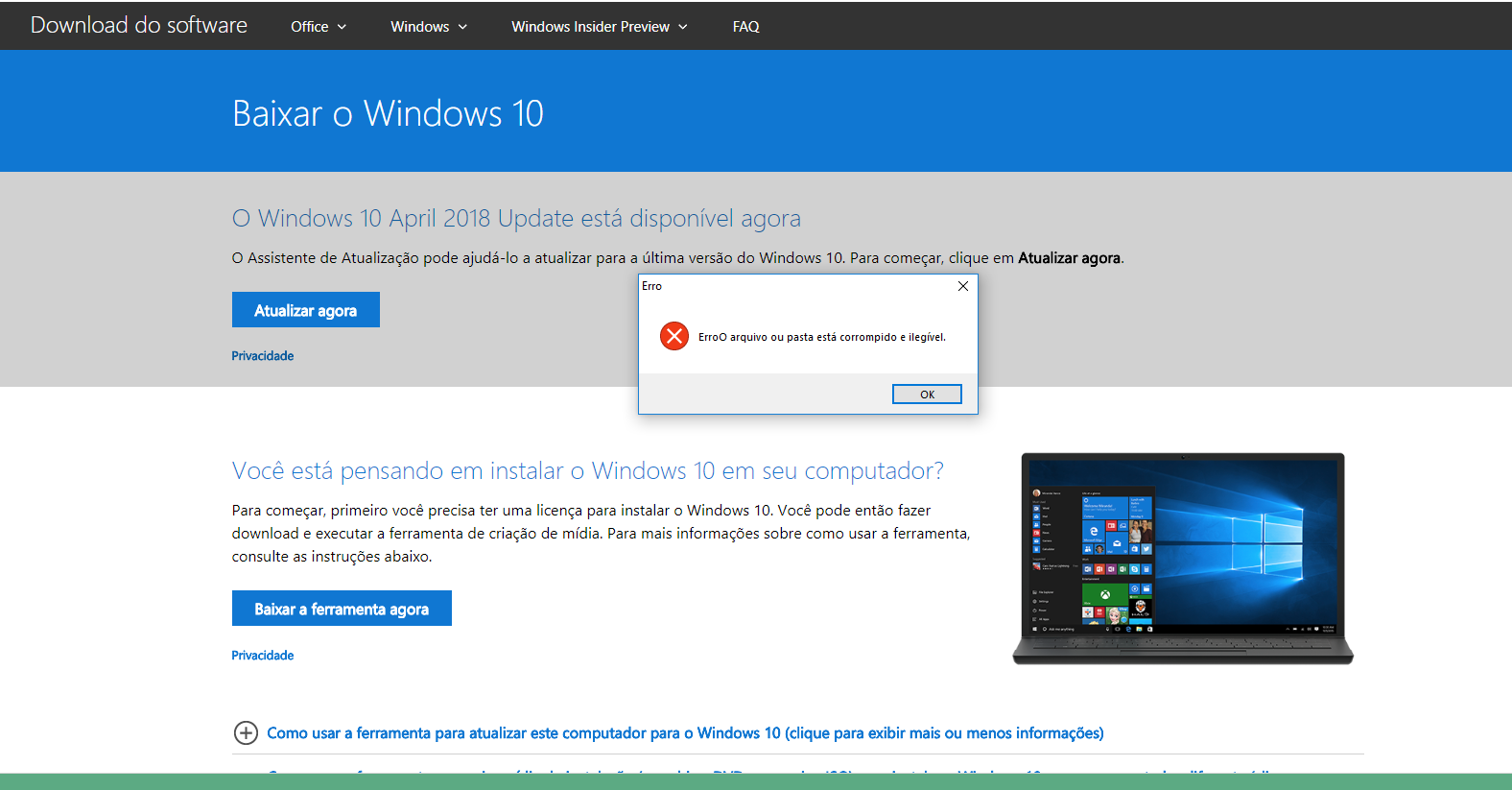Click the Baixar a ferramenta agora button

342,609
